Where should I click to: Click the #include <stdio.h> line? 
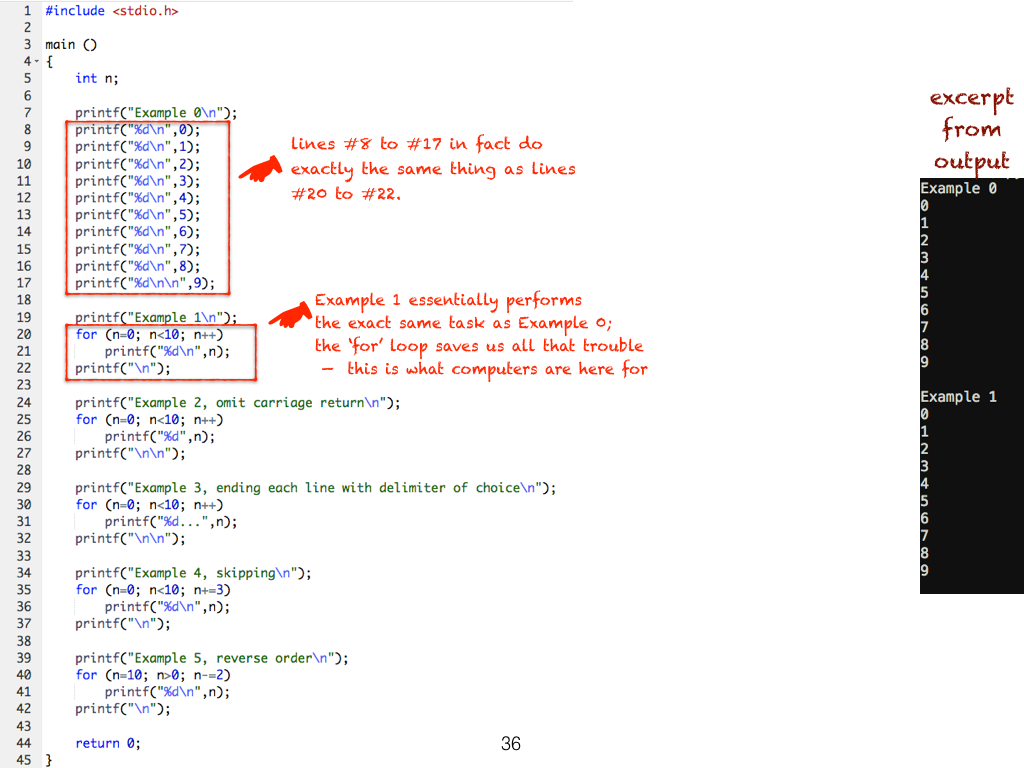pyautogui.click(x=112, y=11)
